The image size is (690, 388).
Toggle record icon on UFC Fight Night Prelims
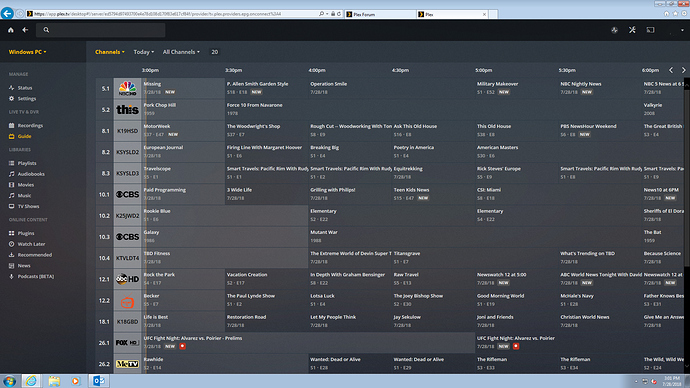(182, 346)
